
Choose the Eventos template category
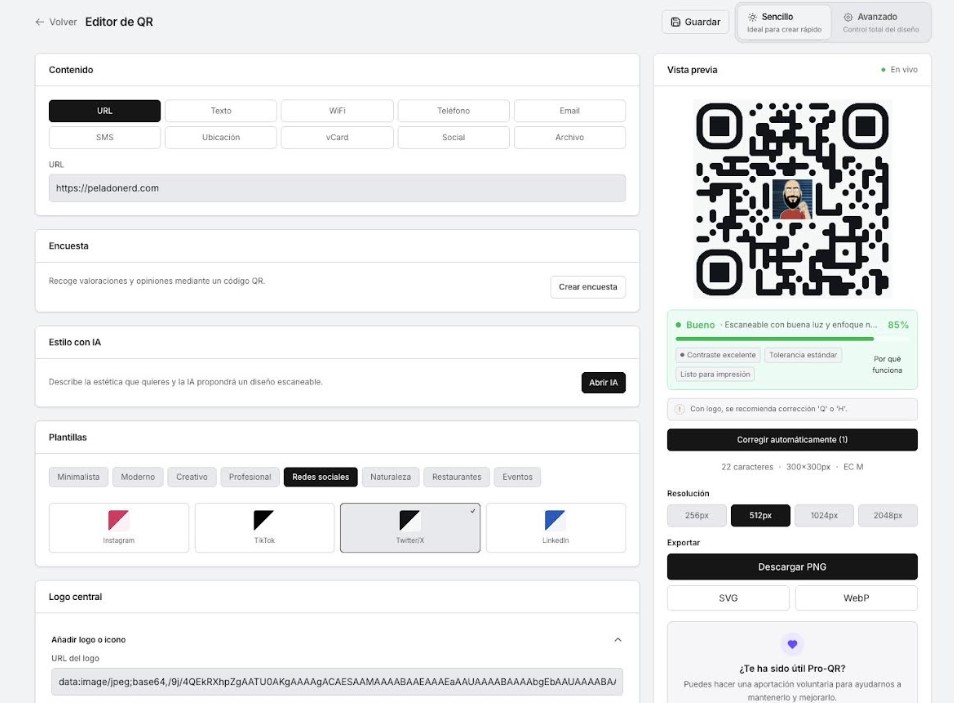pyautogui.click(x=517, y=477)
